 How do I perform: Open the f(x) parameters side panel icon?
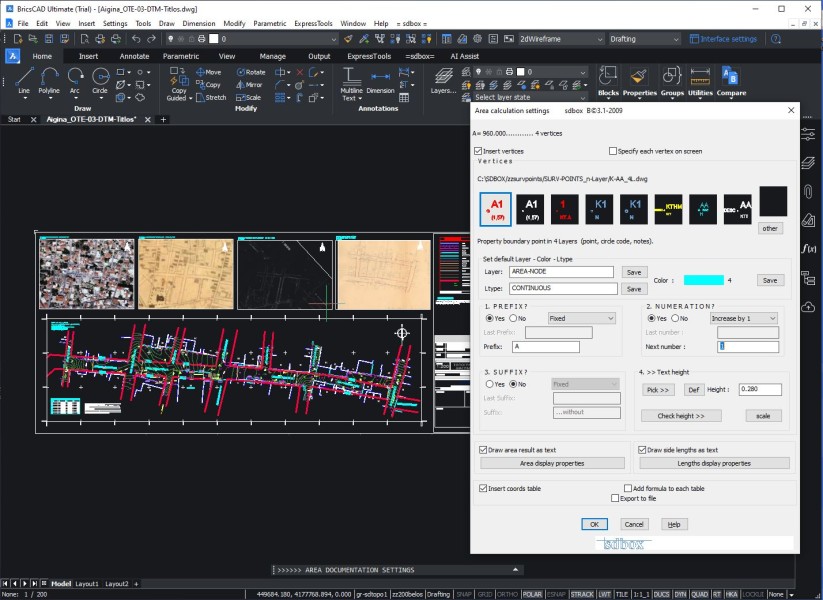pyautogui.click(x=808, y=248)
